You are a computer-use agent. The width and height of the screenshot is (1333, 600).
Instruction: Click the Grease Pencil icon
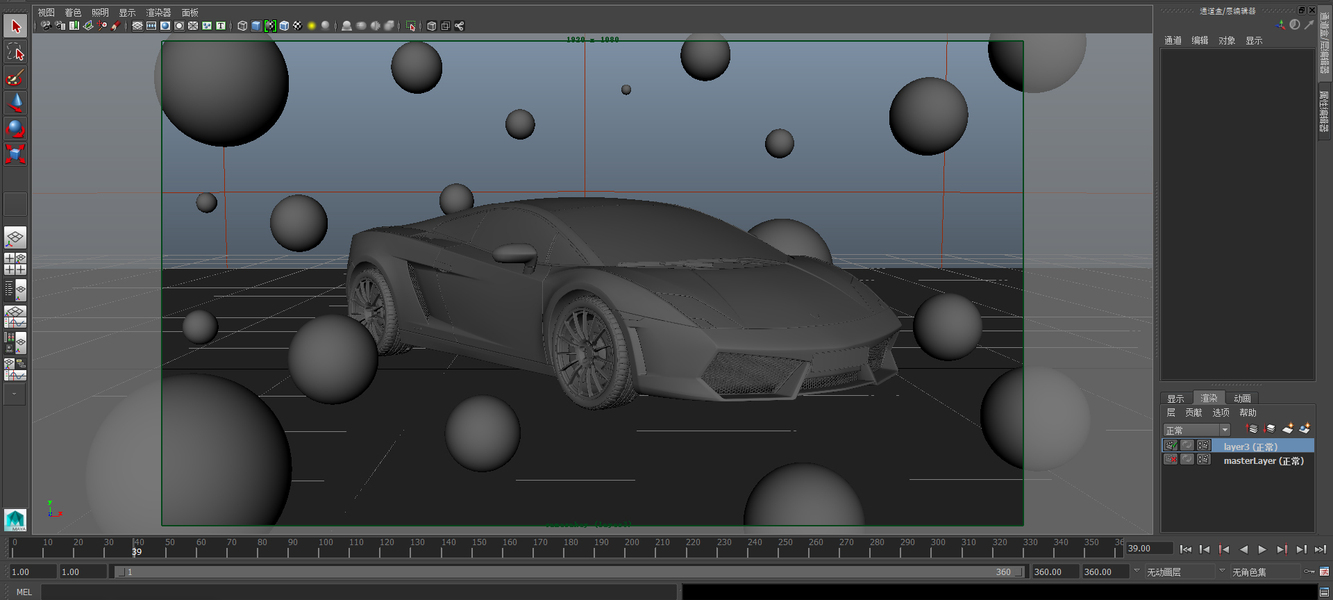(116, 26)
